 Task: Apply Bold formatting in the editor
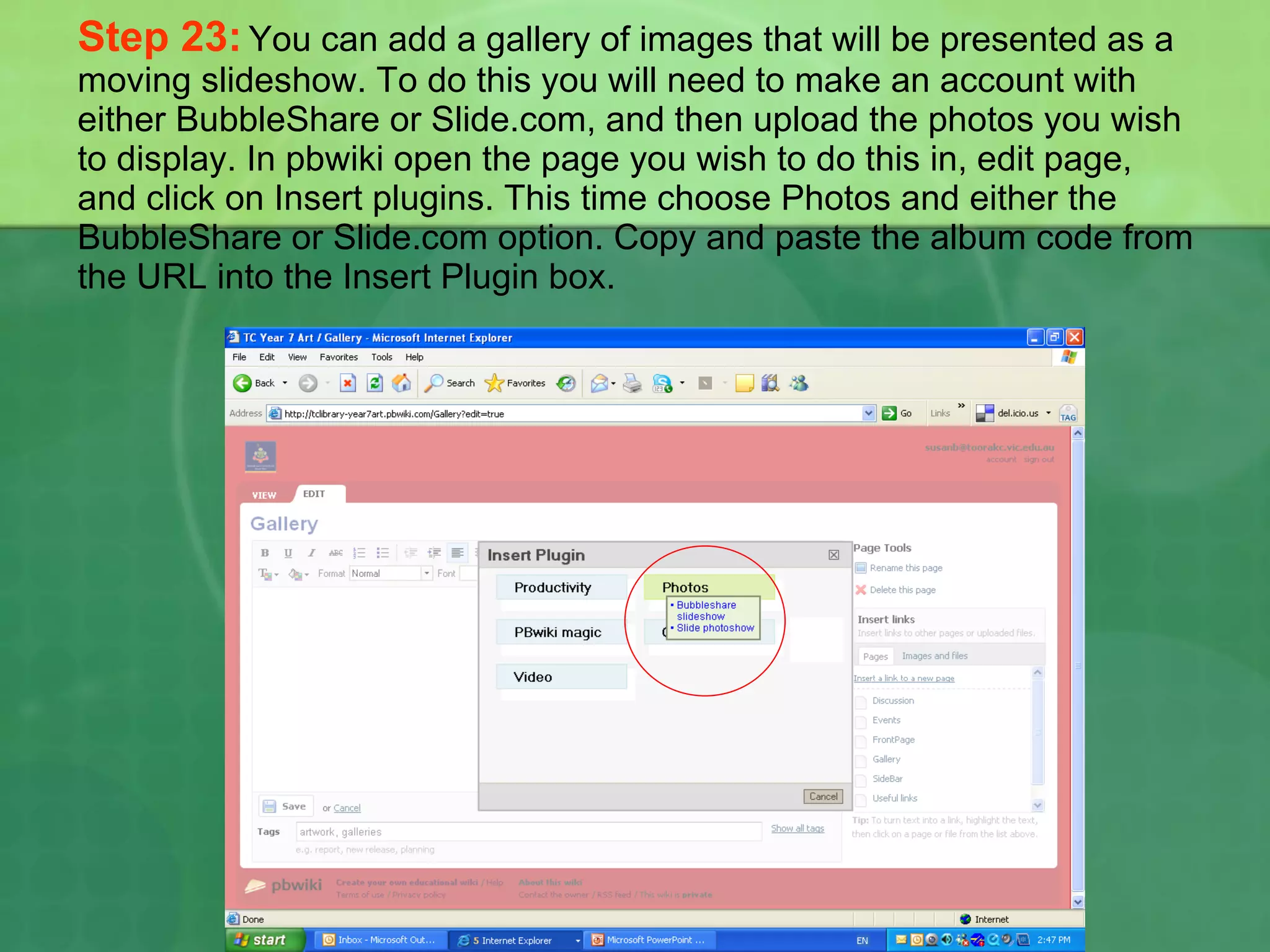pos(265,553)
